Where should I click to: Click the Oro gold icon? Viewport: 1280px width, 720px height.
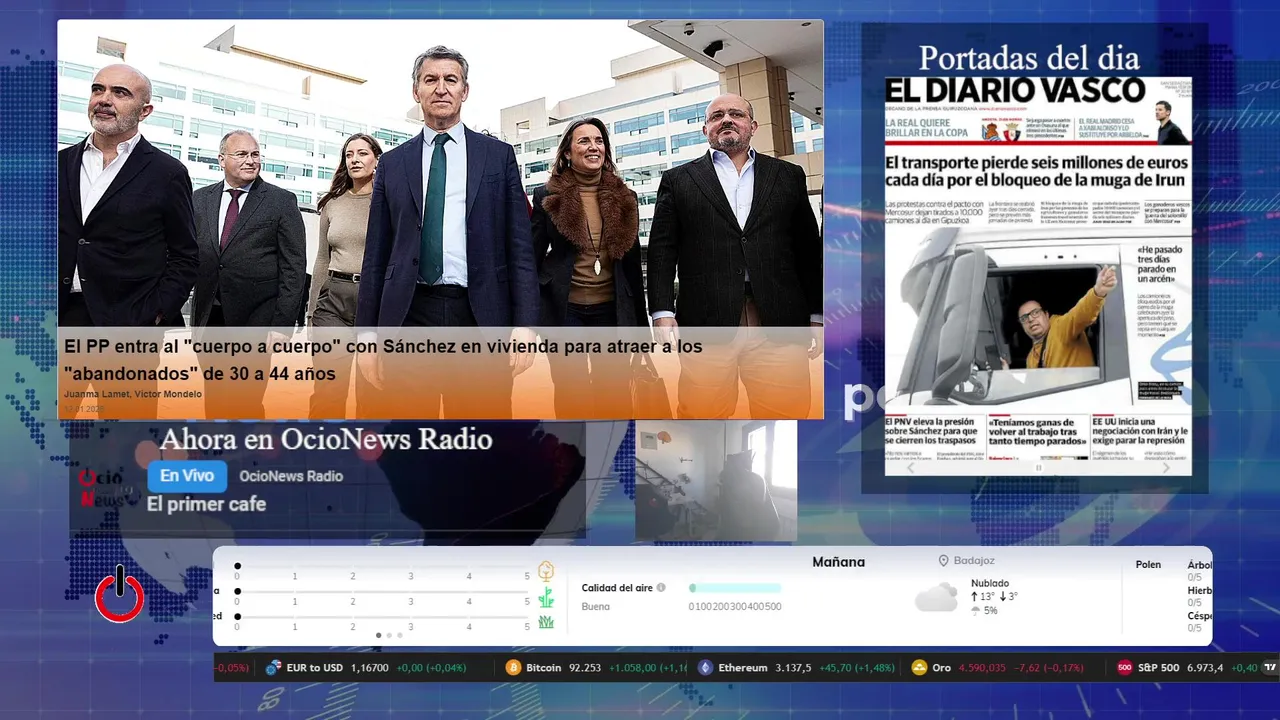pyautogui.click(x=919, y=668)
